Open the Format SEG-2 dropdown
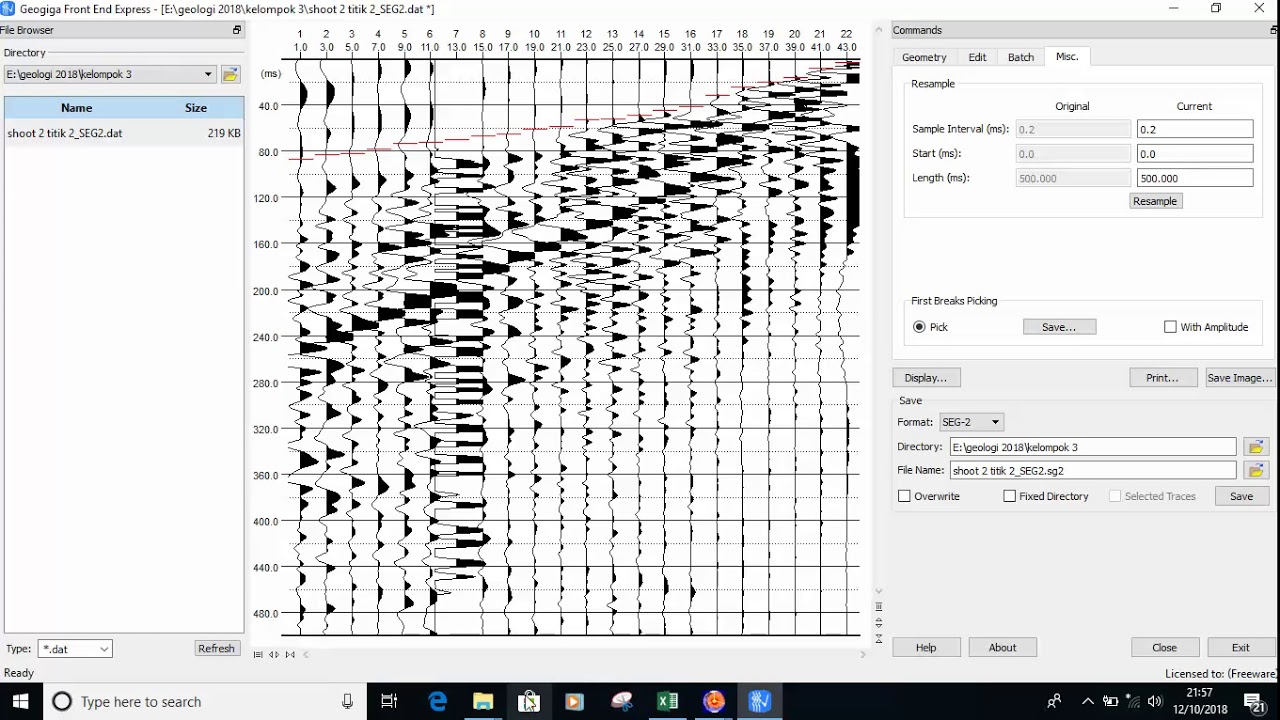This screenshot has width=1280, height=720. pos(995,422)
